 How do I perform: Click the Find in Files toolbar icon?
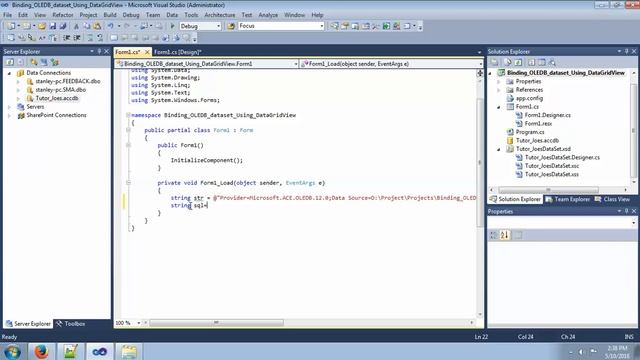click(x=231, y=26)
